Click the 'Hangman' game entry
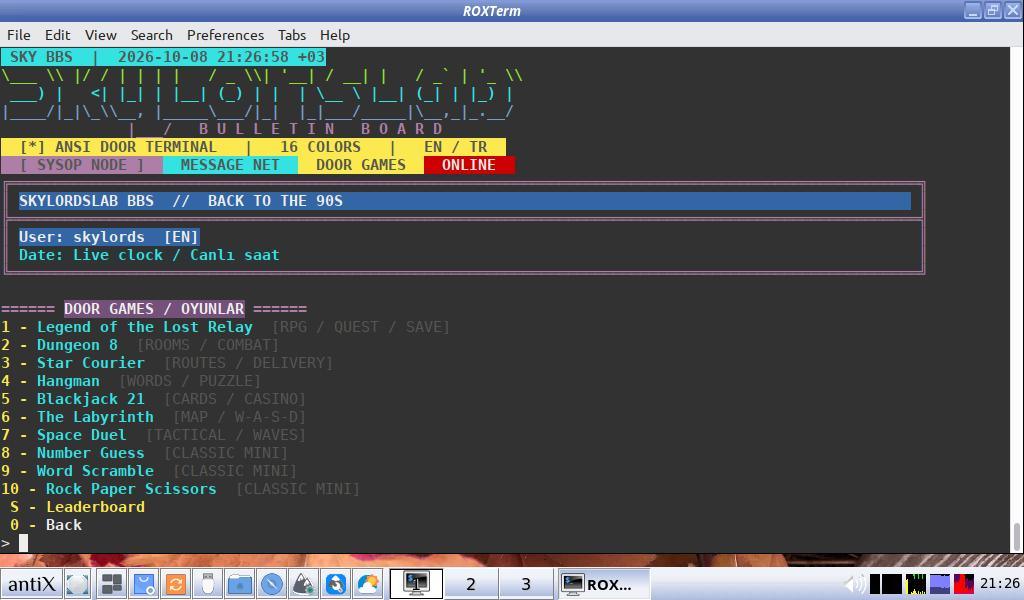This screenshot has height=600, width=1024. 68,381
